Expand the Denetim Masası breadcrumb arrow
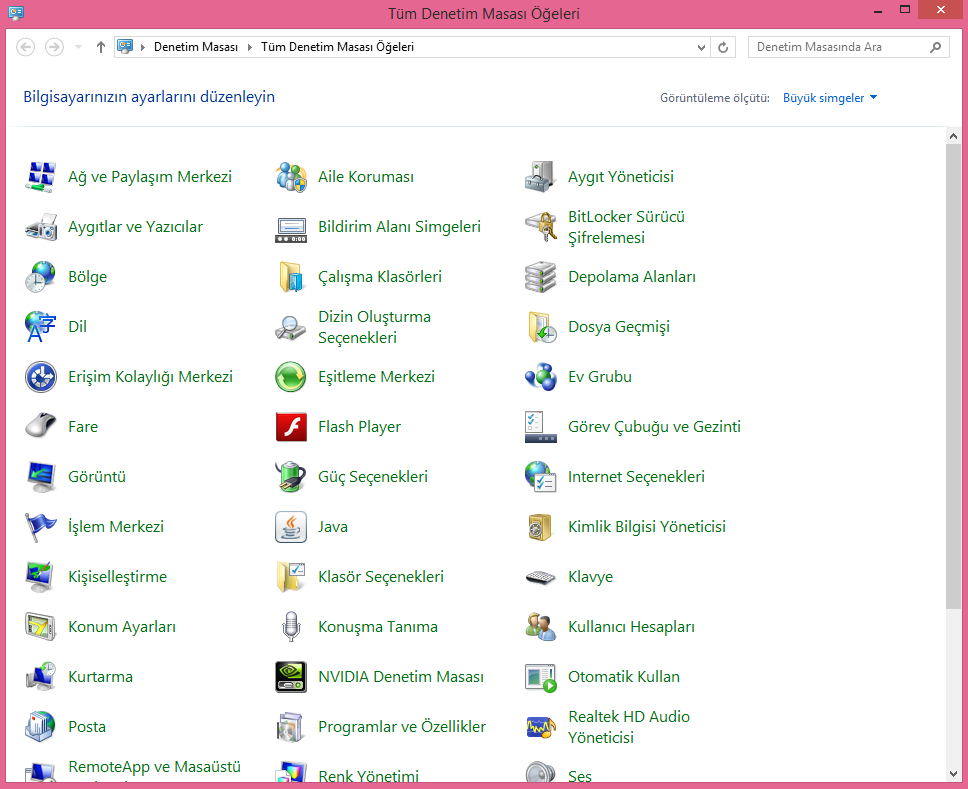This screenshot has height=789, width=968. point(250,47)
